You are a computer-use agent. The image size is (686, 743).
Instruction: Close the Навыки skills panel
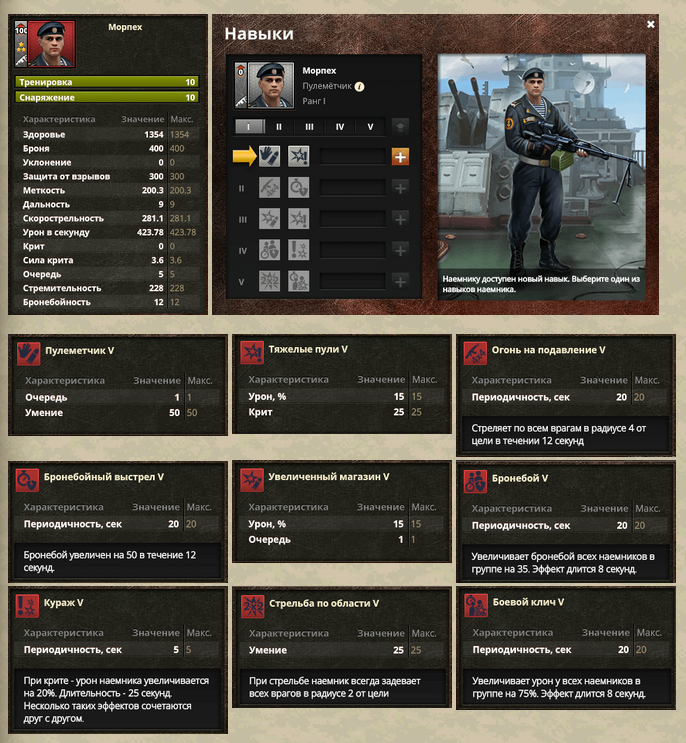(x=650, y=24)
